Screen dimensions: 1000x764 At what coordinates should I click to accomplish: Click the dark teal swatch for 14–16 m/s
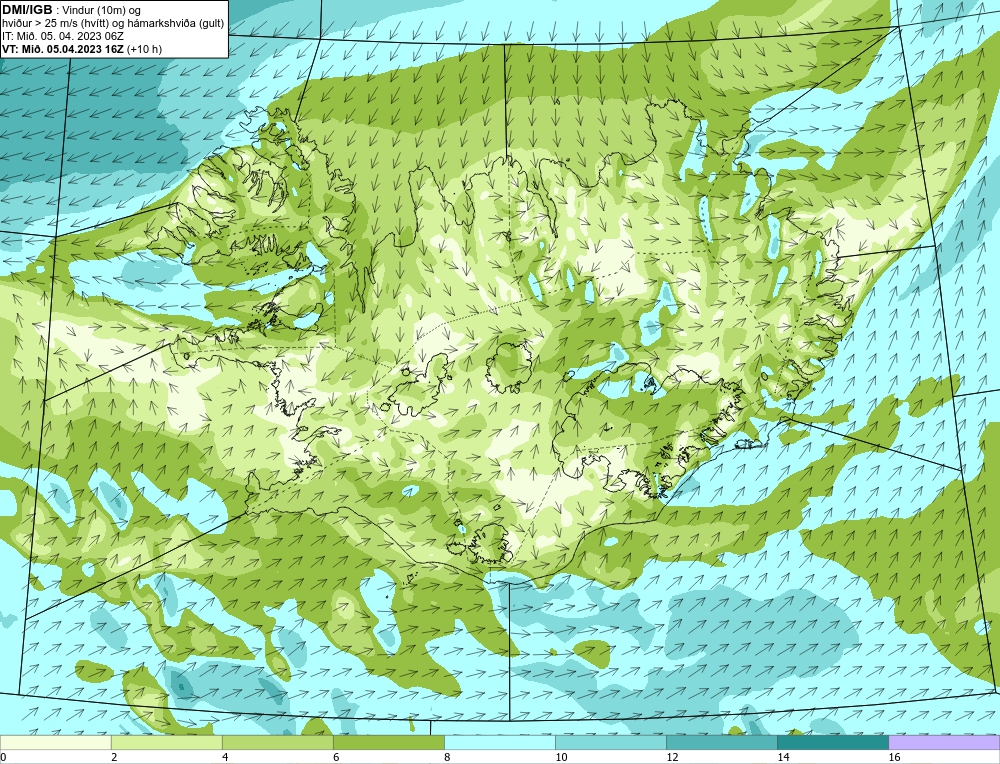pos(832,742)
